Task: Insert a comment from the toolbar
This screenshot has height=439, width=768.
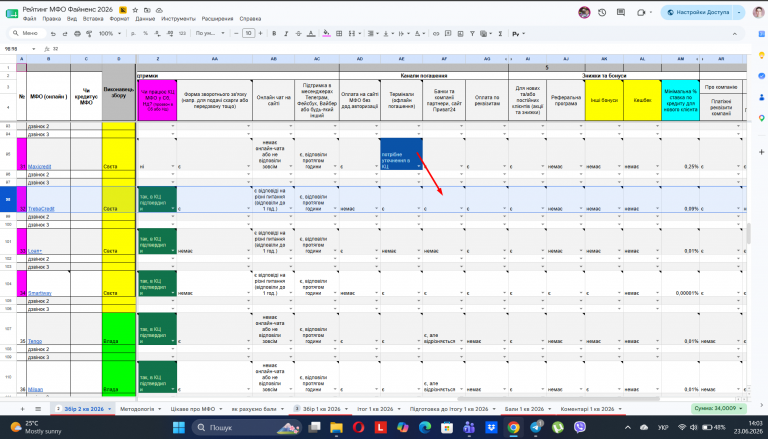Action: (x=448, y=33)
